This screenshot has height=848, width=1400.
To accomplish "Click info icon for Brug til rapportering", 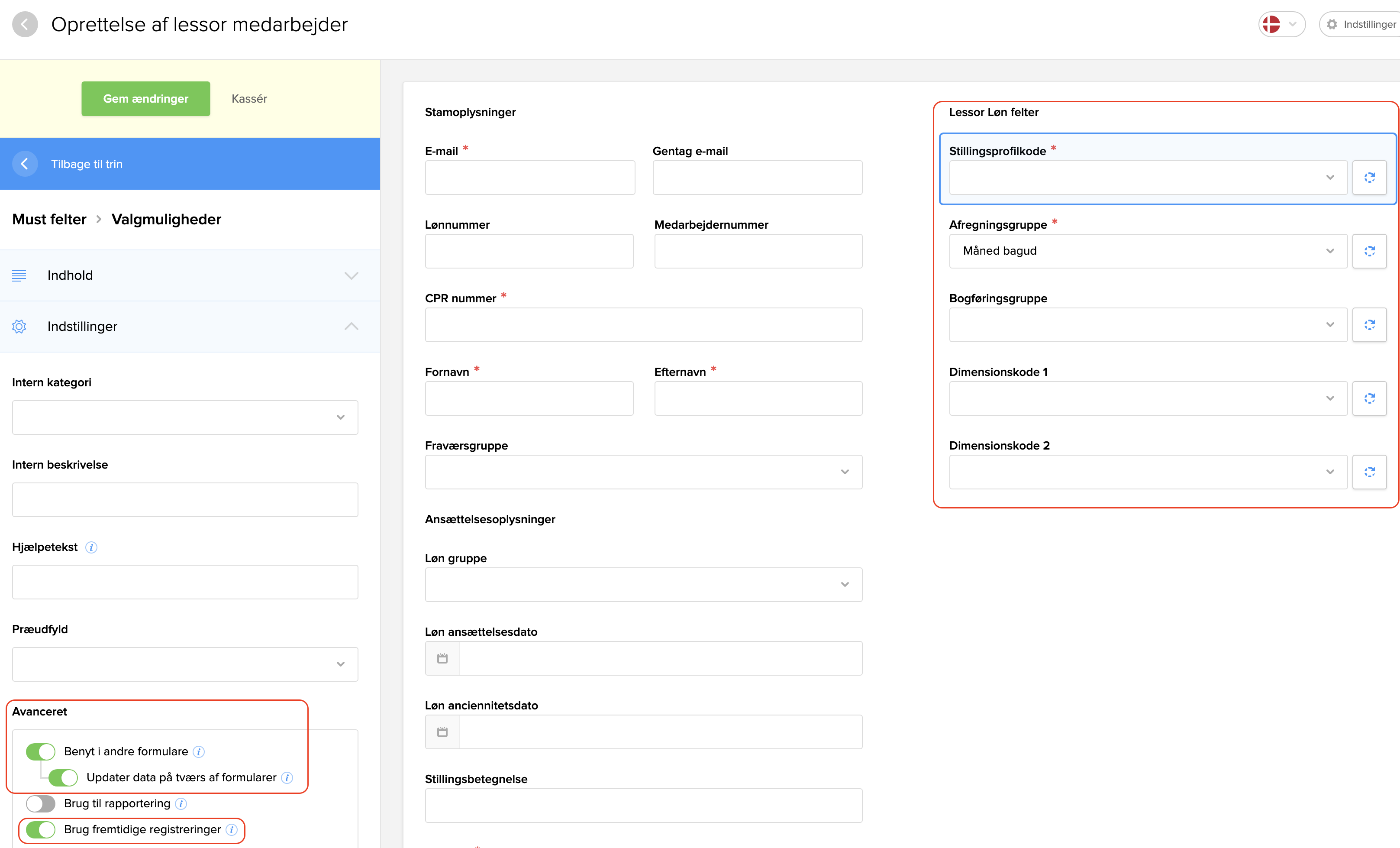I will 181,804.
